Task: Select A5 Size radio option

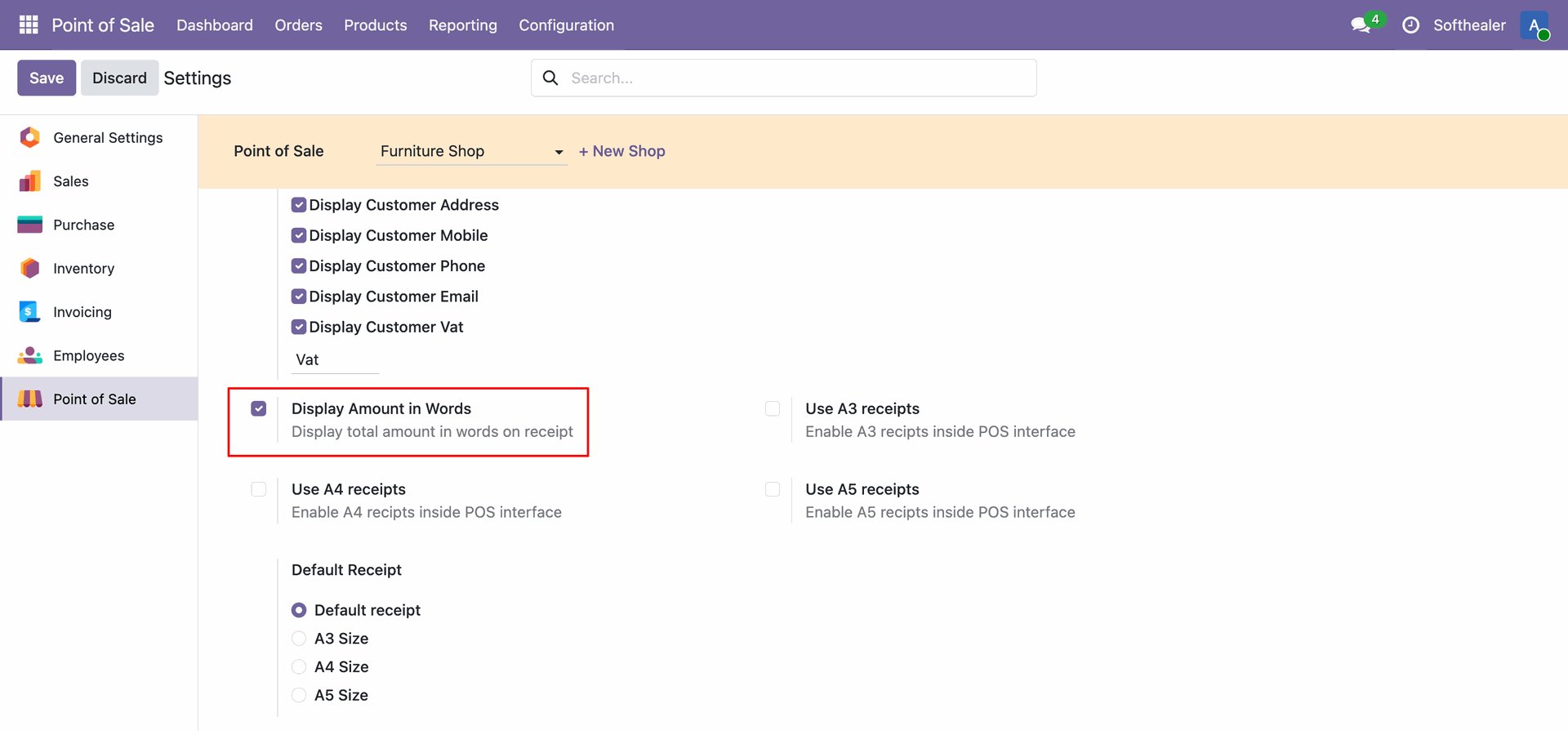Action: 299,695
